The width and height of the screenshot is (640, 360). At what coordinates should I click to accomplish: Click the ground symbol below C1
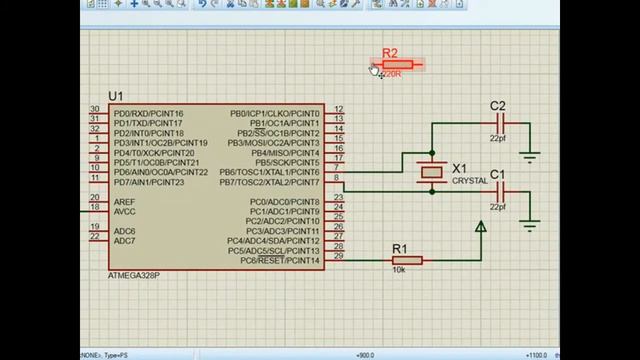(530, 225)
